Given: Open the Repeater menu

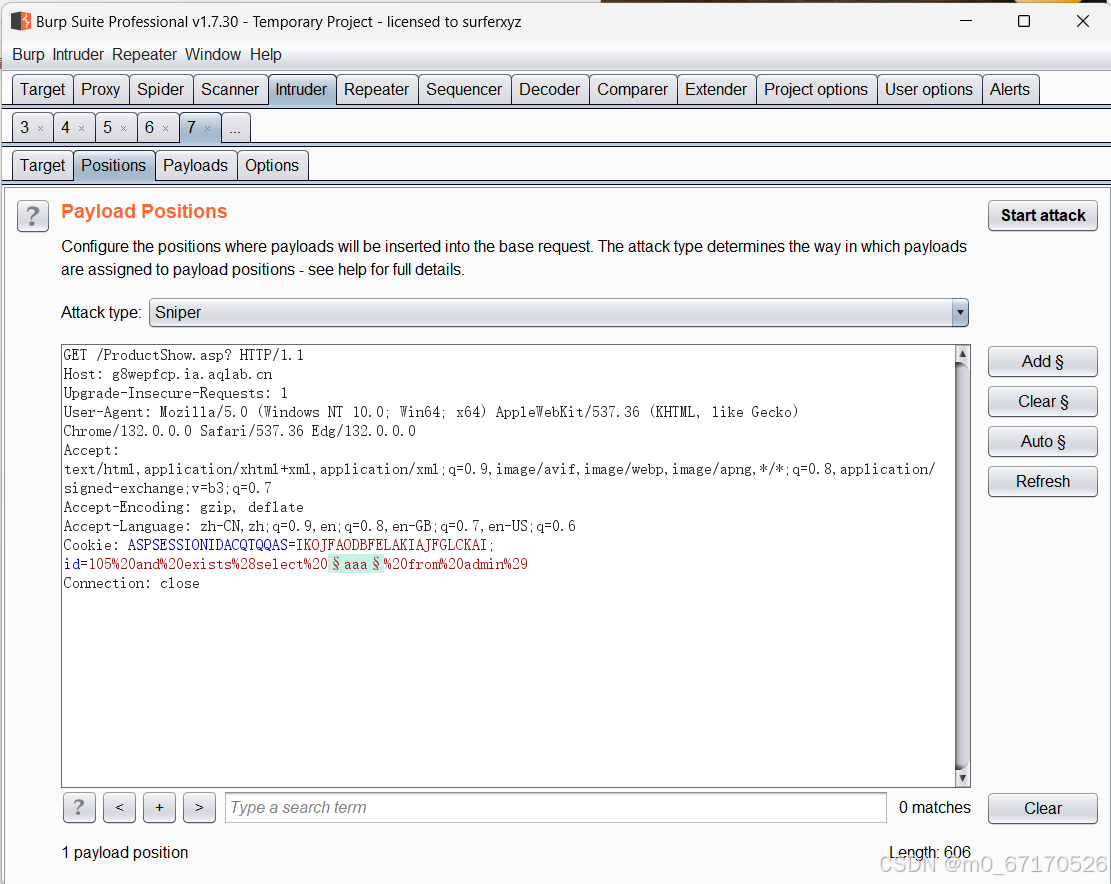Looking at the screenshot, I should coord(145,55).
